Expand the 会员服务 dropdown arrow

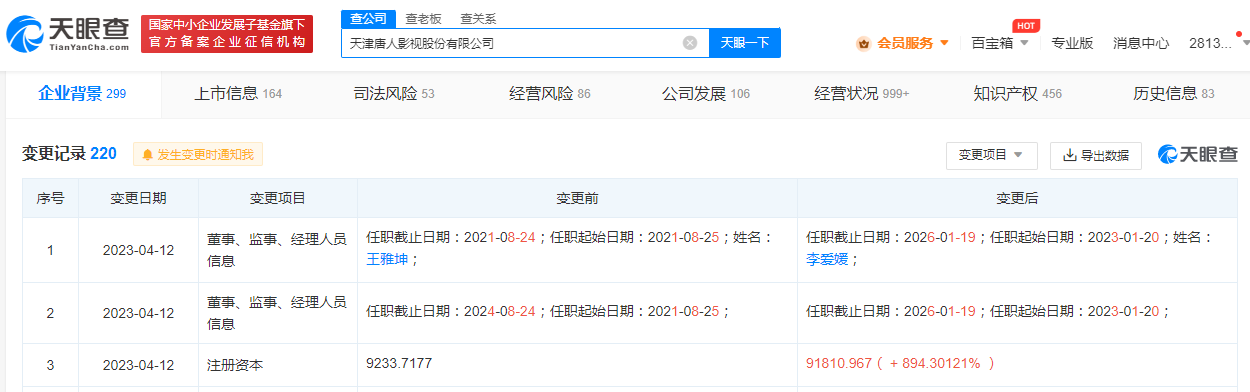click(x=944, y=43)
